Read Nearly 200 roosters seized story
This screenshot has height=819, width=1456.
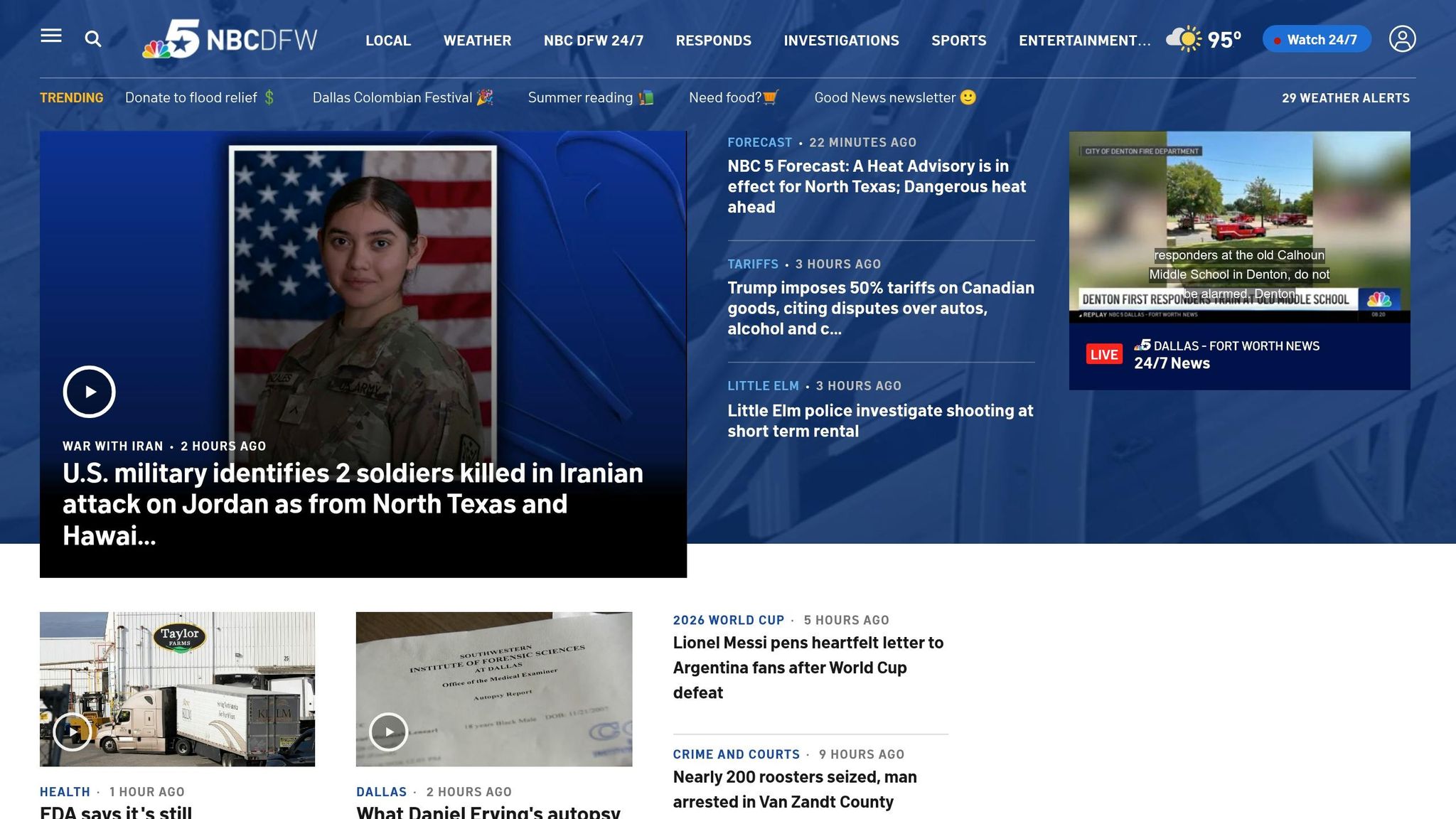(x=795, y=789)
